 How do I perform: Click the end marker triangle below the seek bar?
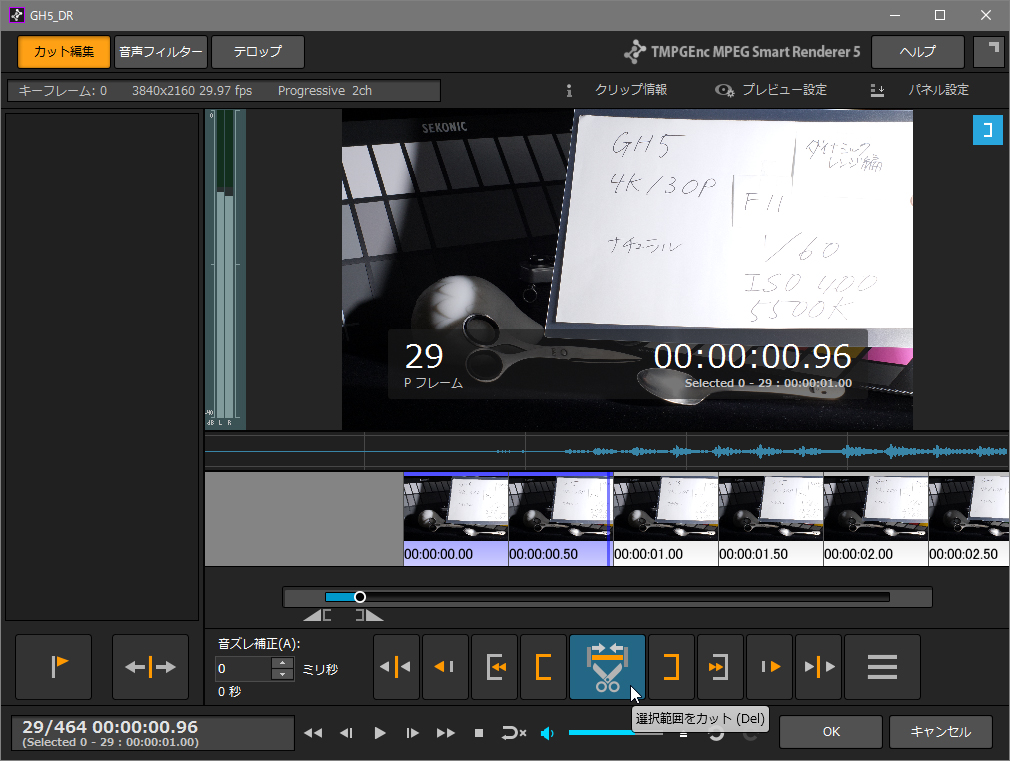pos(370,615)
